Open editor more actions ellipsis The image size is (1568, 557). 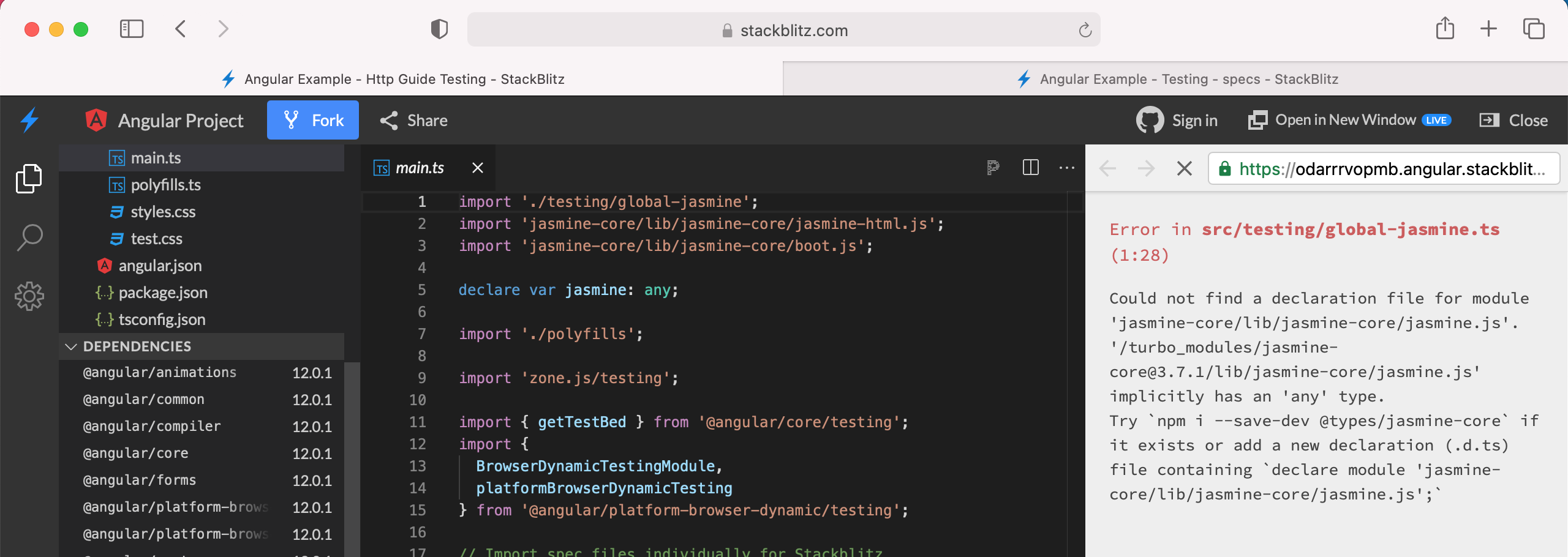pos(1067,168)
